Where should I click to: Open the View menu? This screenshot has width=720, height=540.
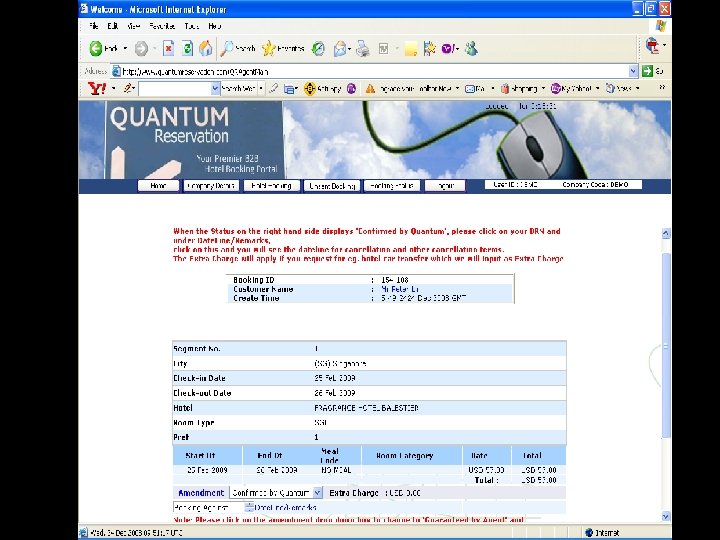[134, 26]
